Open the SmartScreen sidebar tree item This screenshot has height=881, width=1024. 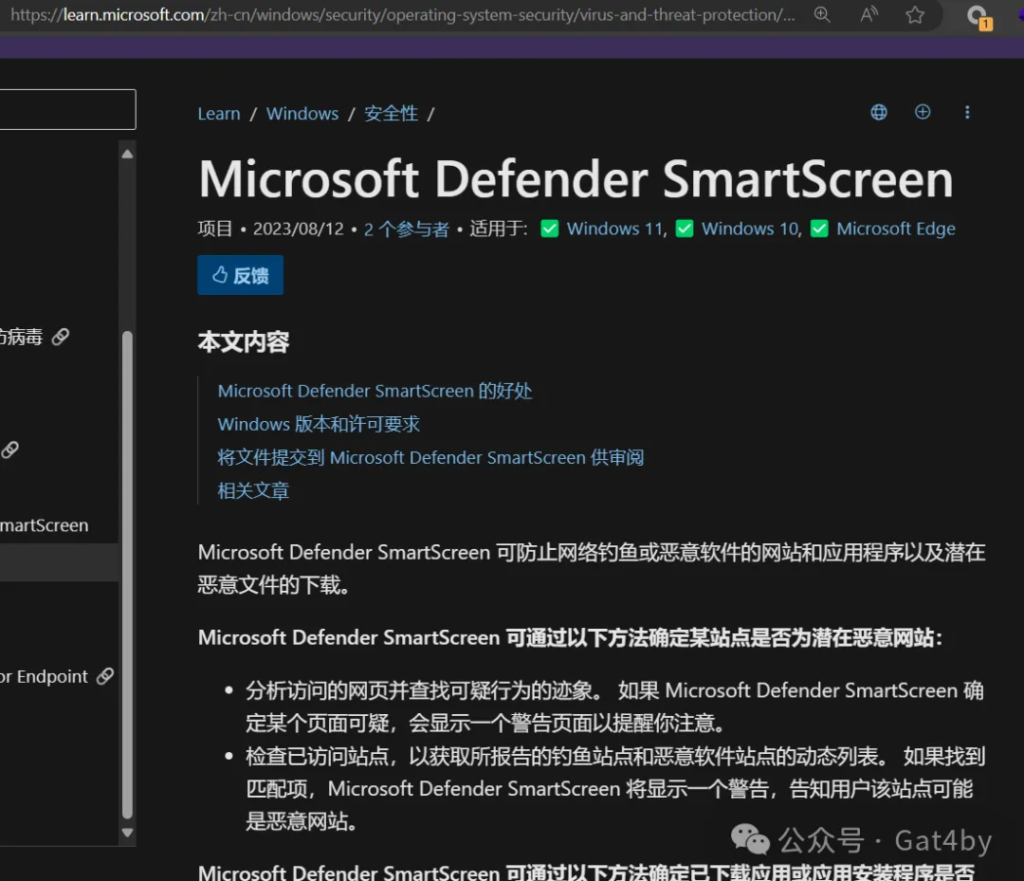(x=44, y=526)
